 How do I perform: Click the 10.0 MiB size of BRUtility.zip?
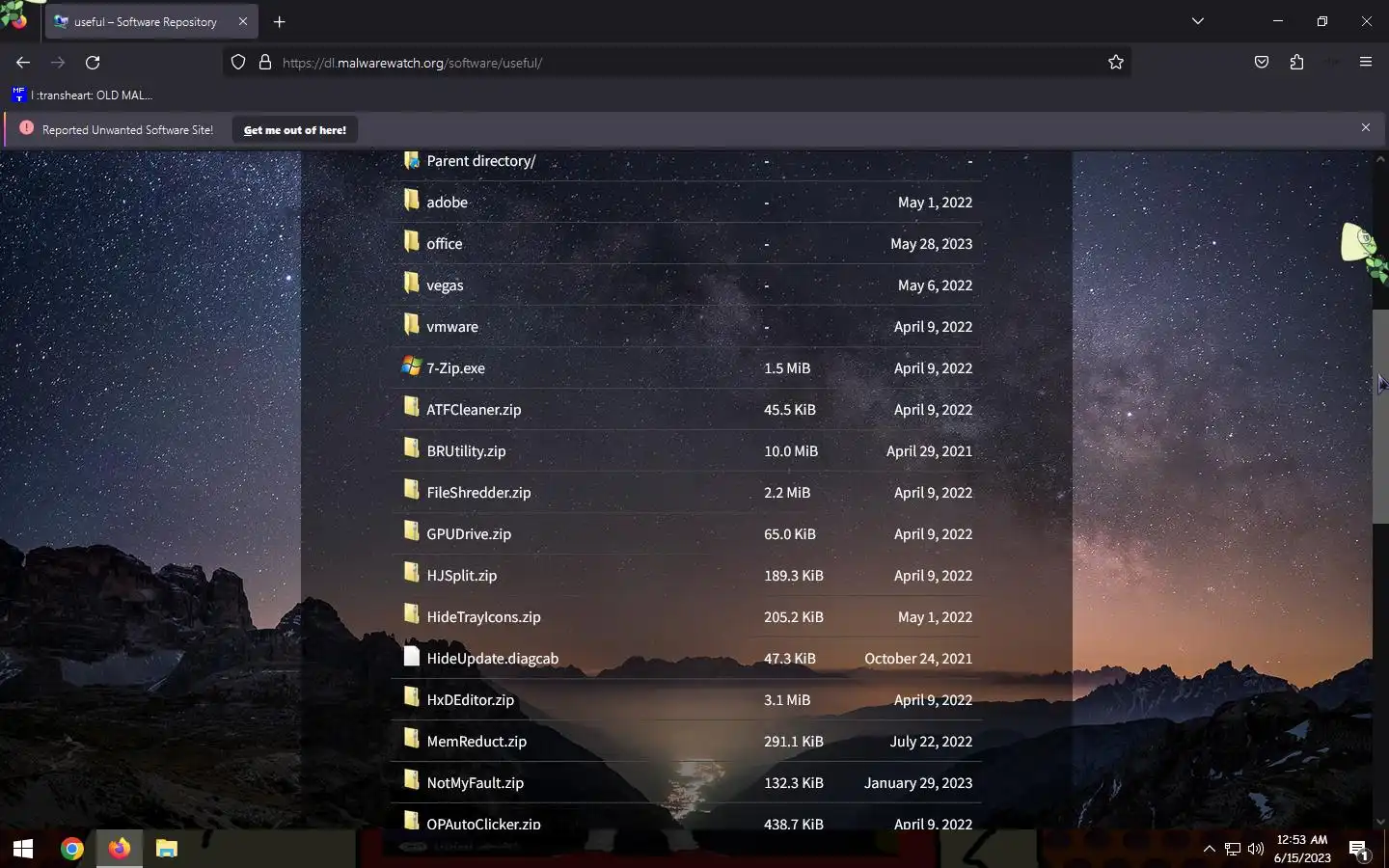click(791, 451)
